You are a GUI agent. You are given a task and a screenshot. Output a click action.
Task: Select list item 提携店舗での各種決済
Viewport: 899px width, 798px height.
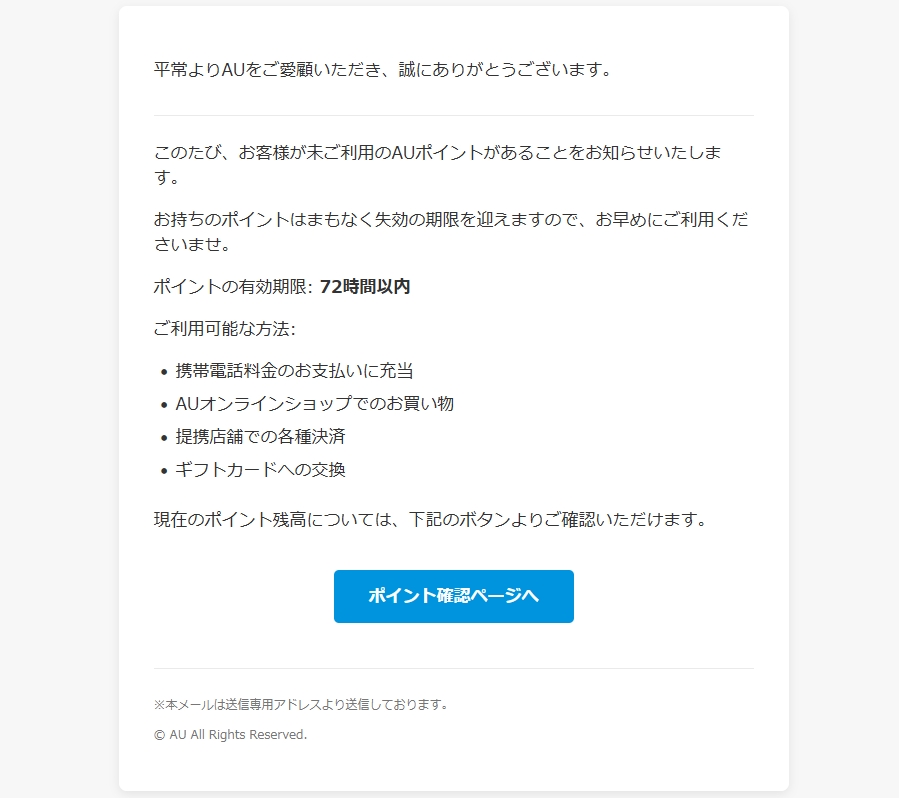pos(260,436)
